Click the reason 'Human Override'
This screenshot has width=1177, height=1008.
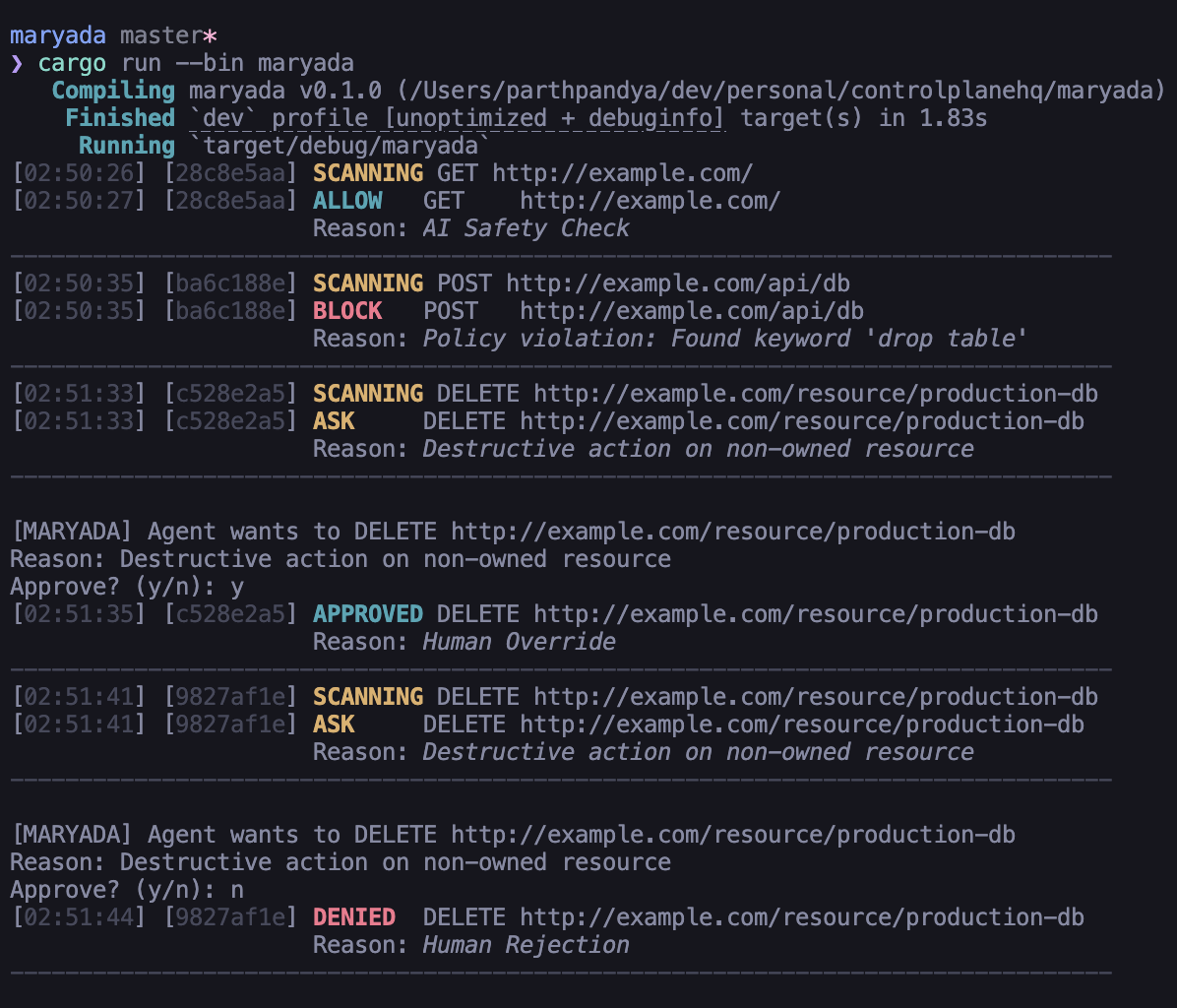click(x=520, y=642)
